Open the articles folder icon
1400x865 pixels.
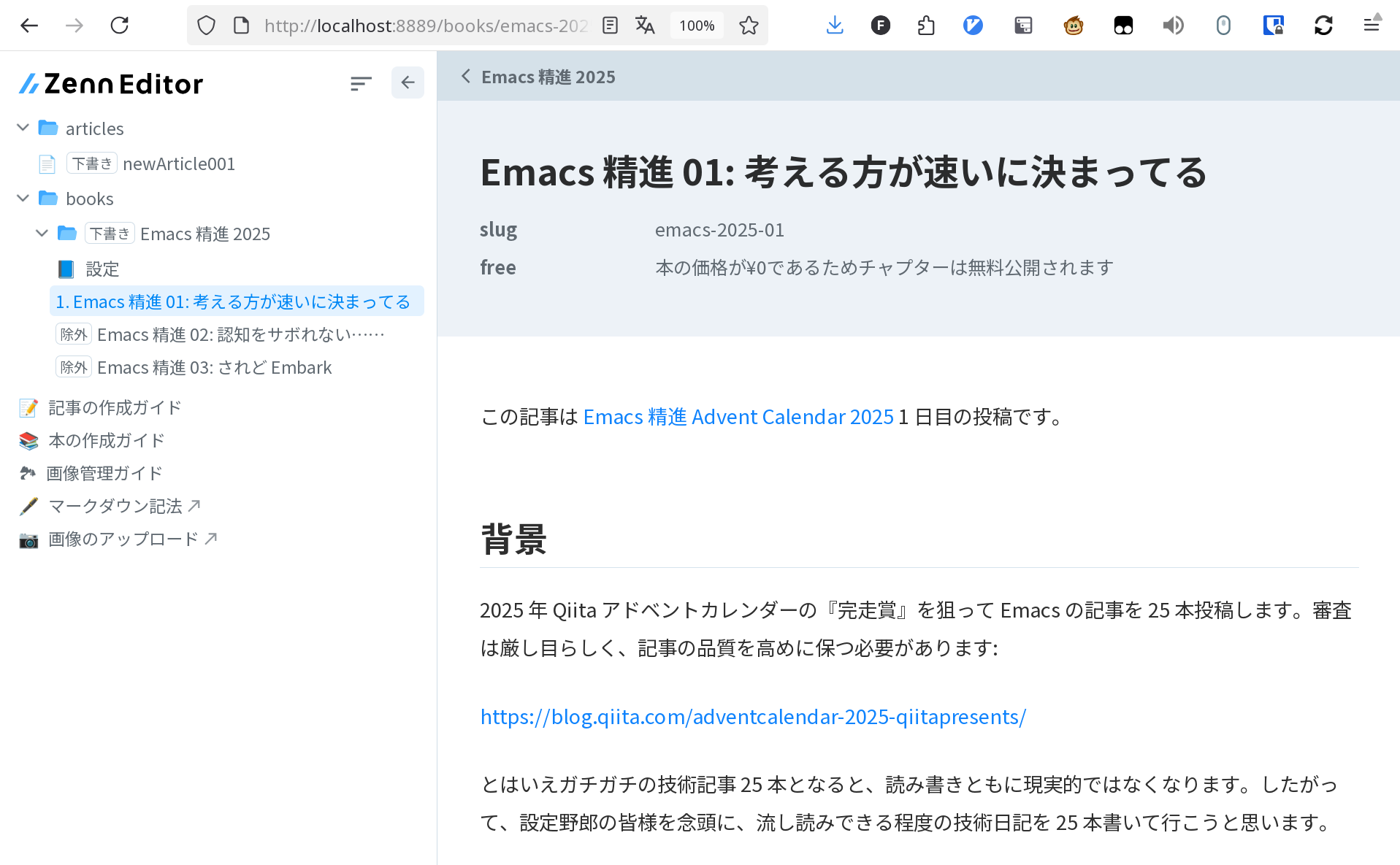click(x=48, y=128)
